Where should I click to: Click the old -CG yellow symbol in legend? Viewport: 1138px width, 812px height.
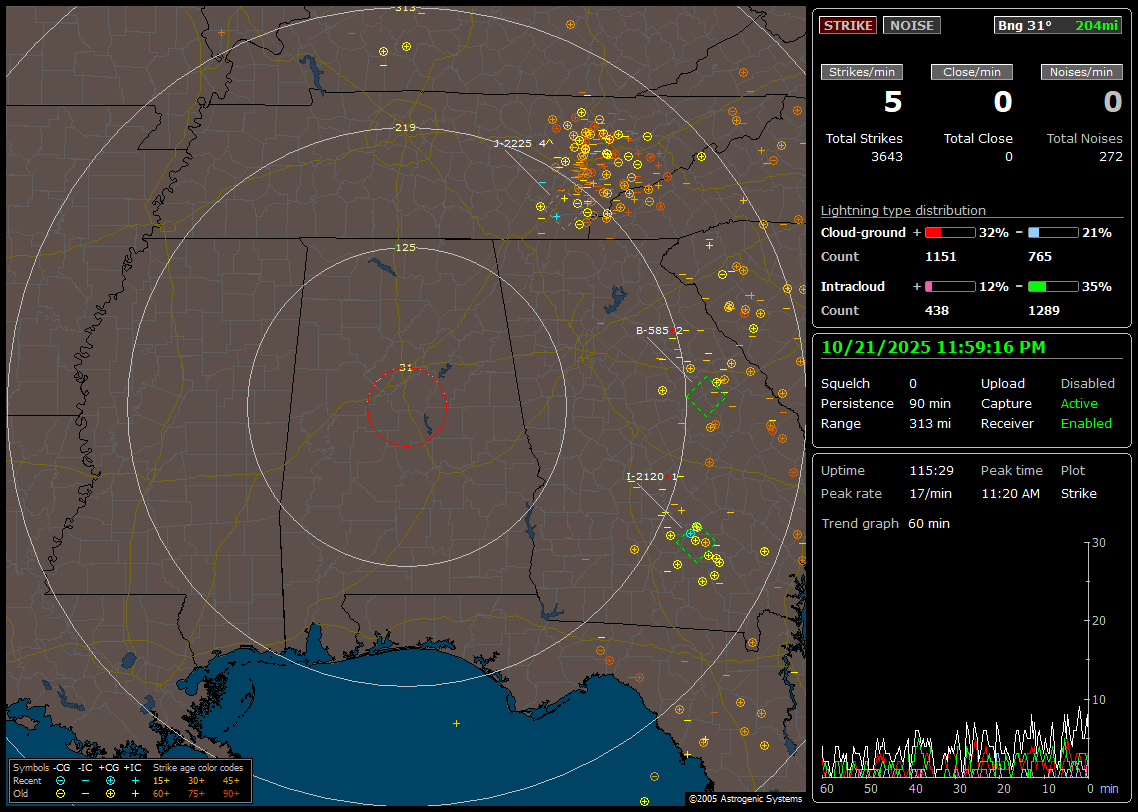click(60, 793)
